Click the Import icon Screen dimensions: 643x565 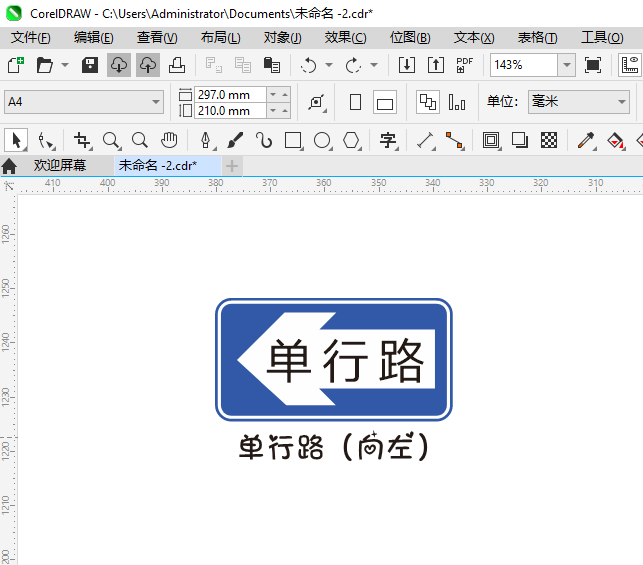[x=407, y=65]
